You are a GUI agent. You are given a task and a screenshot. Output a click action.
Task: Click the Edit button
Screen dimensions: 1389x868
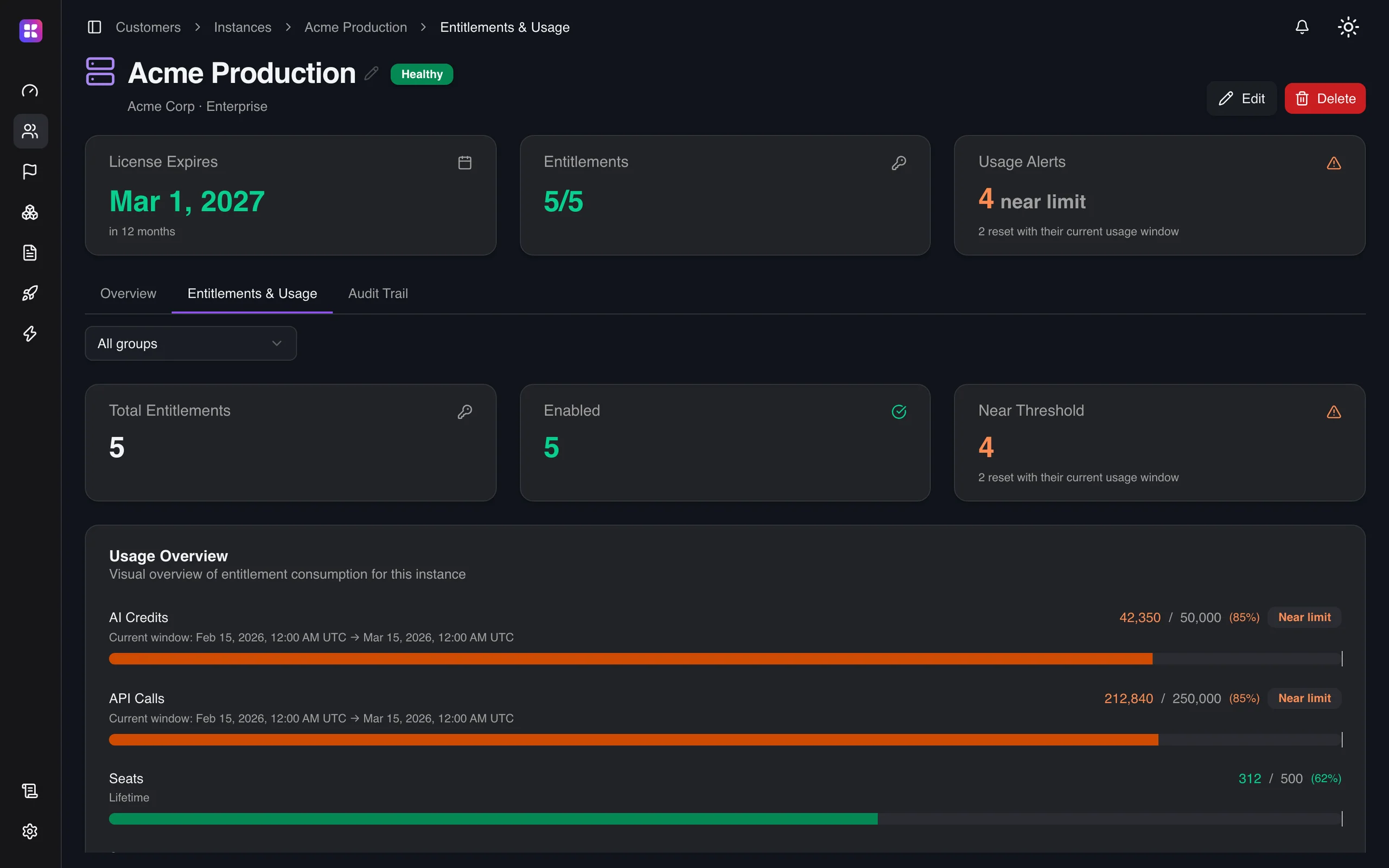[x=1241, y=98]
